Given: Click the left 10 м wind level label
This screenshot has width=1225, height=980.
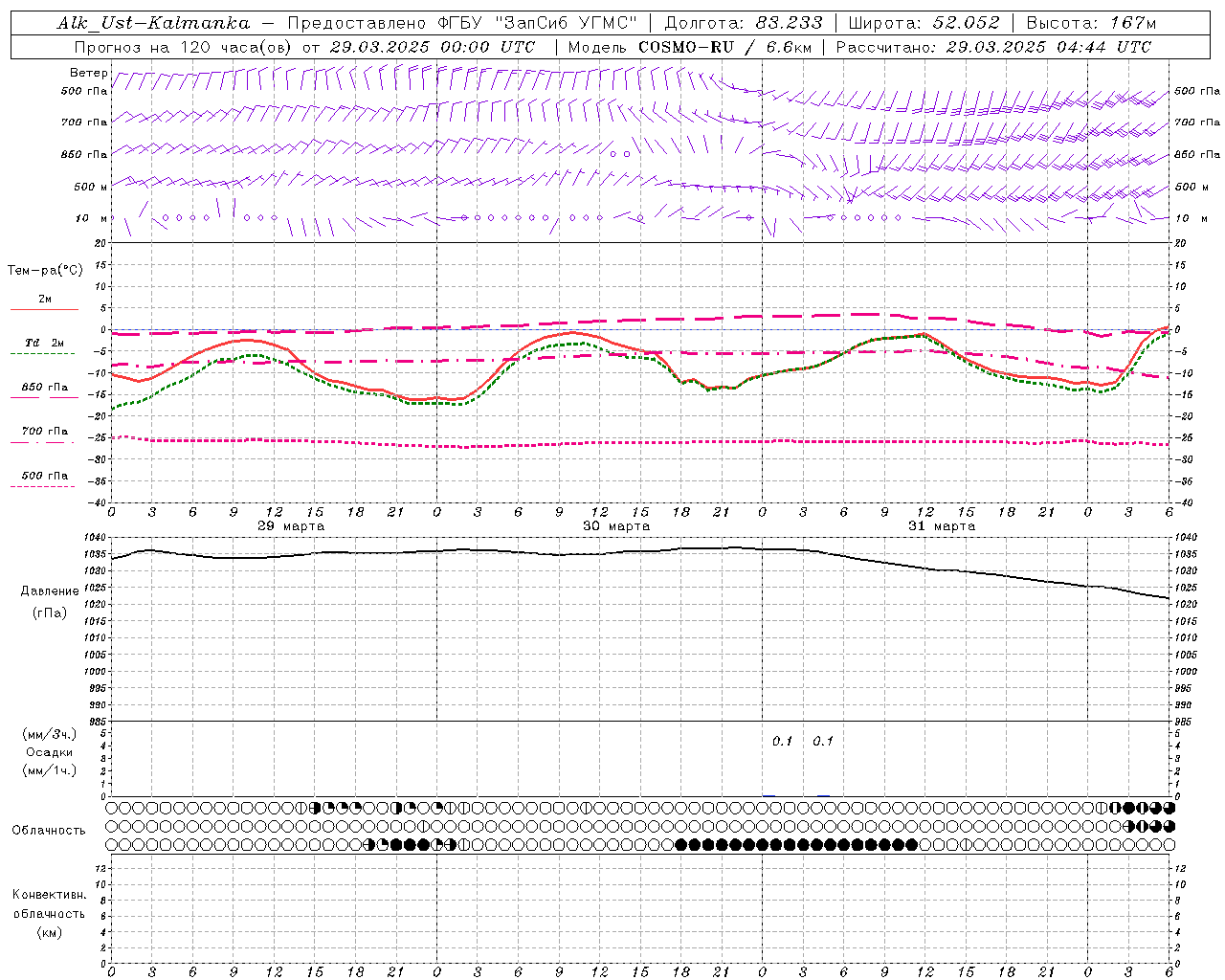Looking at the screenshot, I should click(x=92, y=218).
